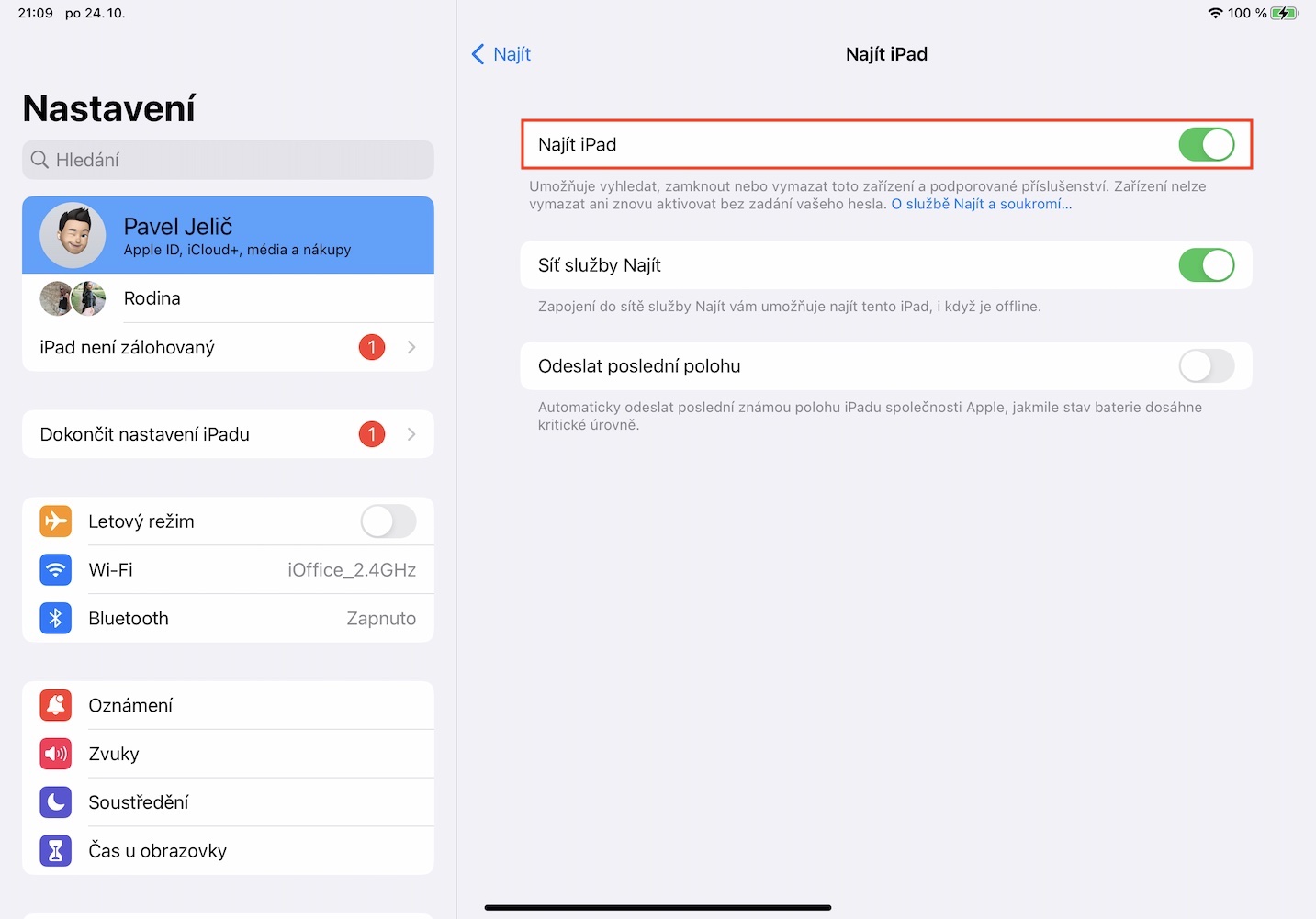Expand Dokončit nastavení iPadu chevron
Viewport: 1316px width, 919px height.
pyautogui.click(x=411, y=434)
